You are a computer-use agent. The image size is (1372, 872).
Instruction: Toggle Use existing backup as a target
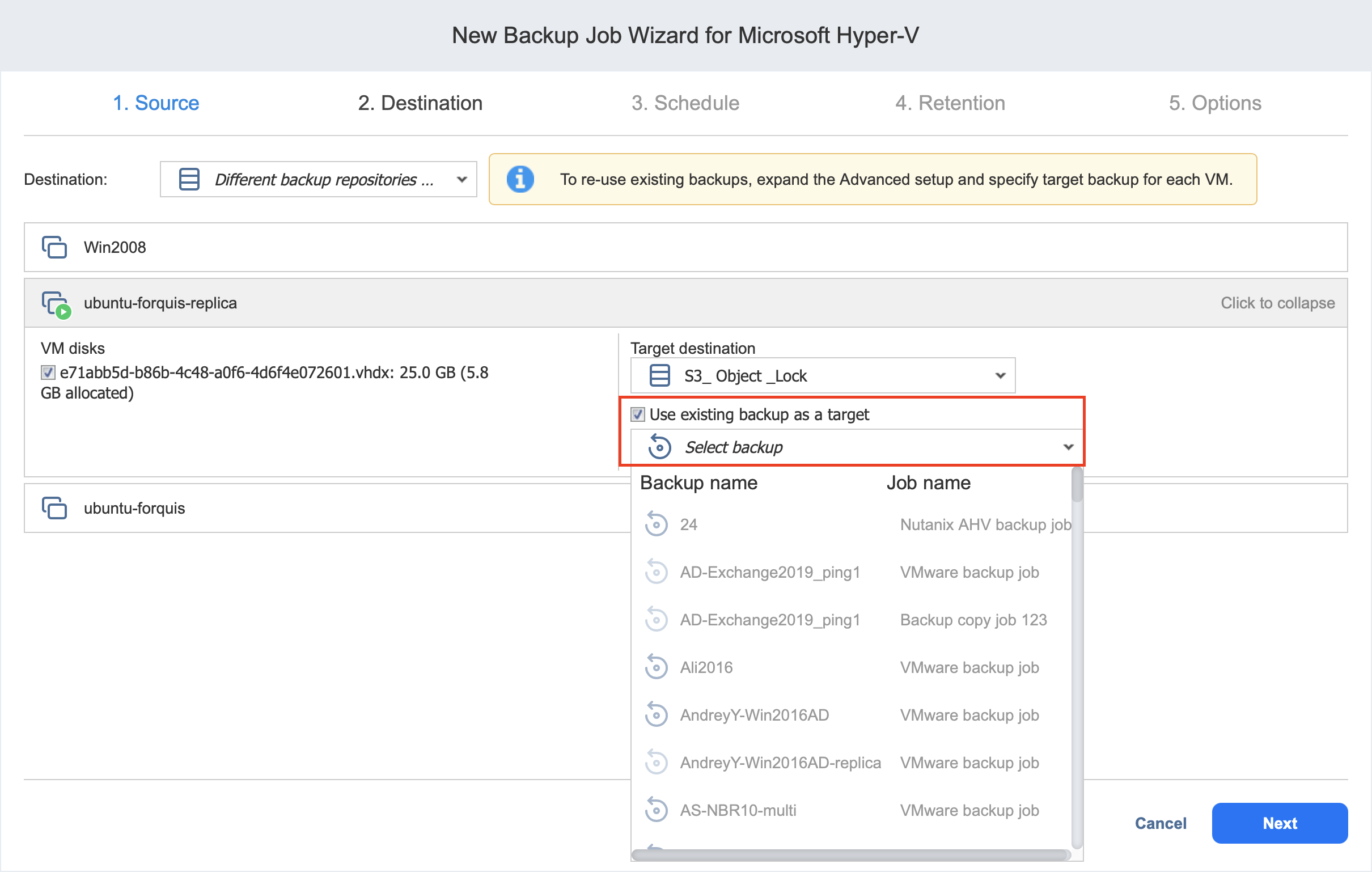tap(638, 414)
